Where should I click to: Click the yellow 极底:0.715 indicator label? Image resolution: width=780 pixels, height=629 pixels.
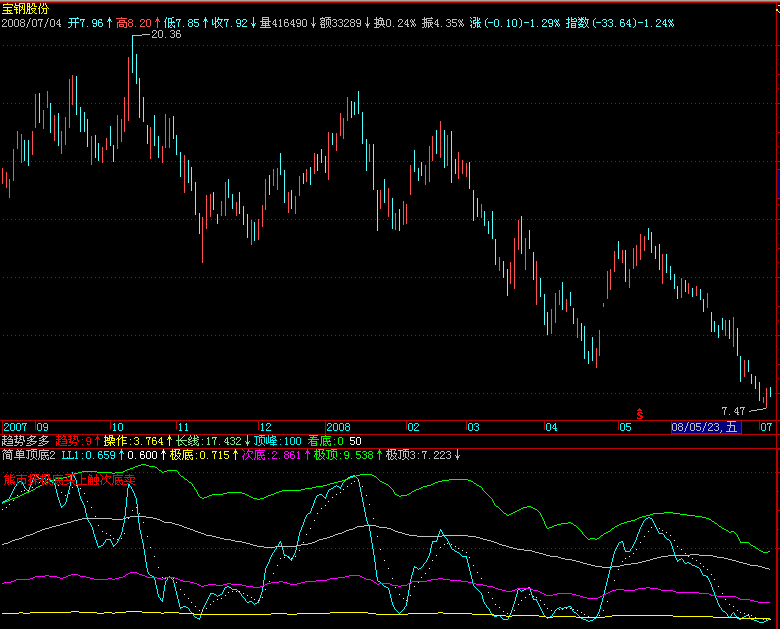[x=199, y=455]
